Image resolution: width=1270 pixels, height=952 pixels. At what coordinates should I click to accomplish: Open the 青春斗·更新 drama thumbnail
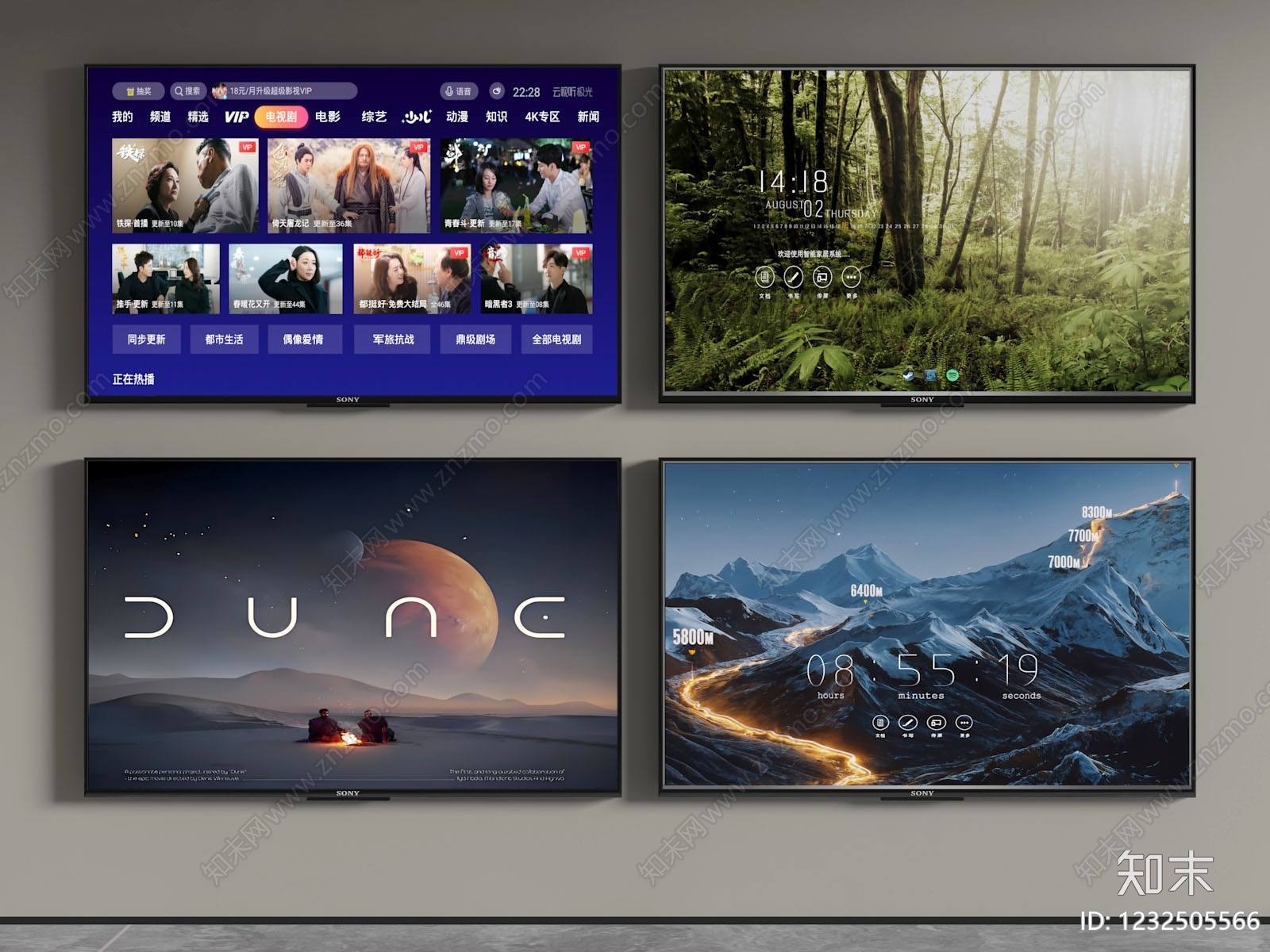[x=516, y=186]
